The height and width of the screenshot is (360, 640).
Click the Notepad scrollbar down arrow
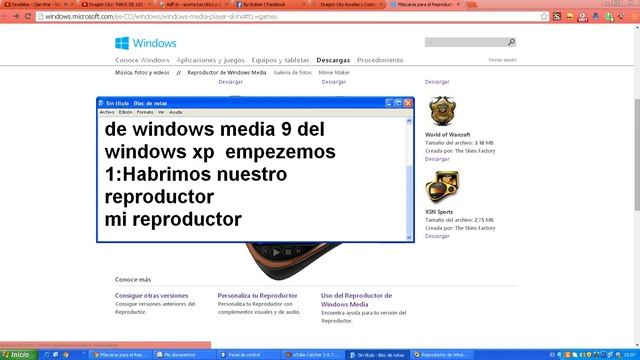pos(409,237)
